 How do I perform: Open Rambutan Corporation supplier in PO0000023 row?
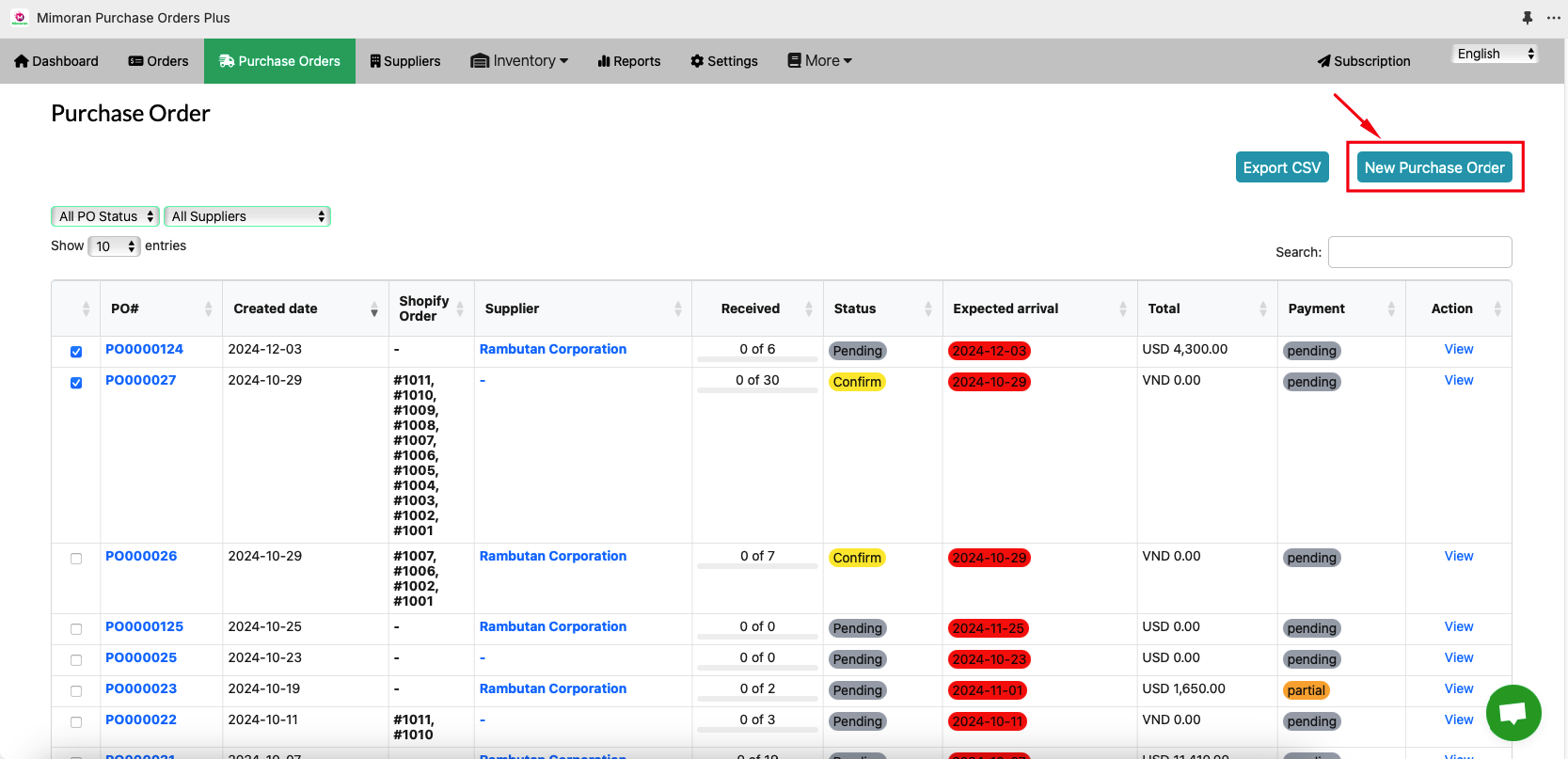click(x=553, y=688)
